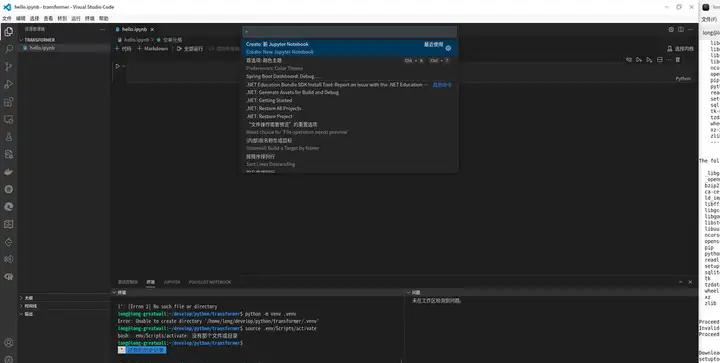The image size is (720, 363).
Task: Switch to the POLYGLOT NOTEBOOK panel tab
Action: coord(210,282)
